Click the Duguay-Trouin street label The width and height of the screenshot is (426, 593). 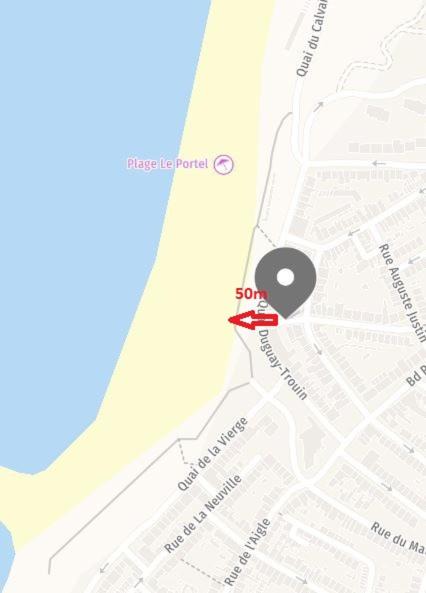pyautogui.click(x=283, y=365)
